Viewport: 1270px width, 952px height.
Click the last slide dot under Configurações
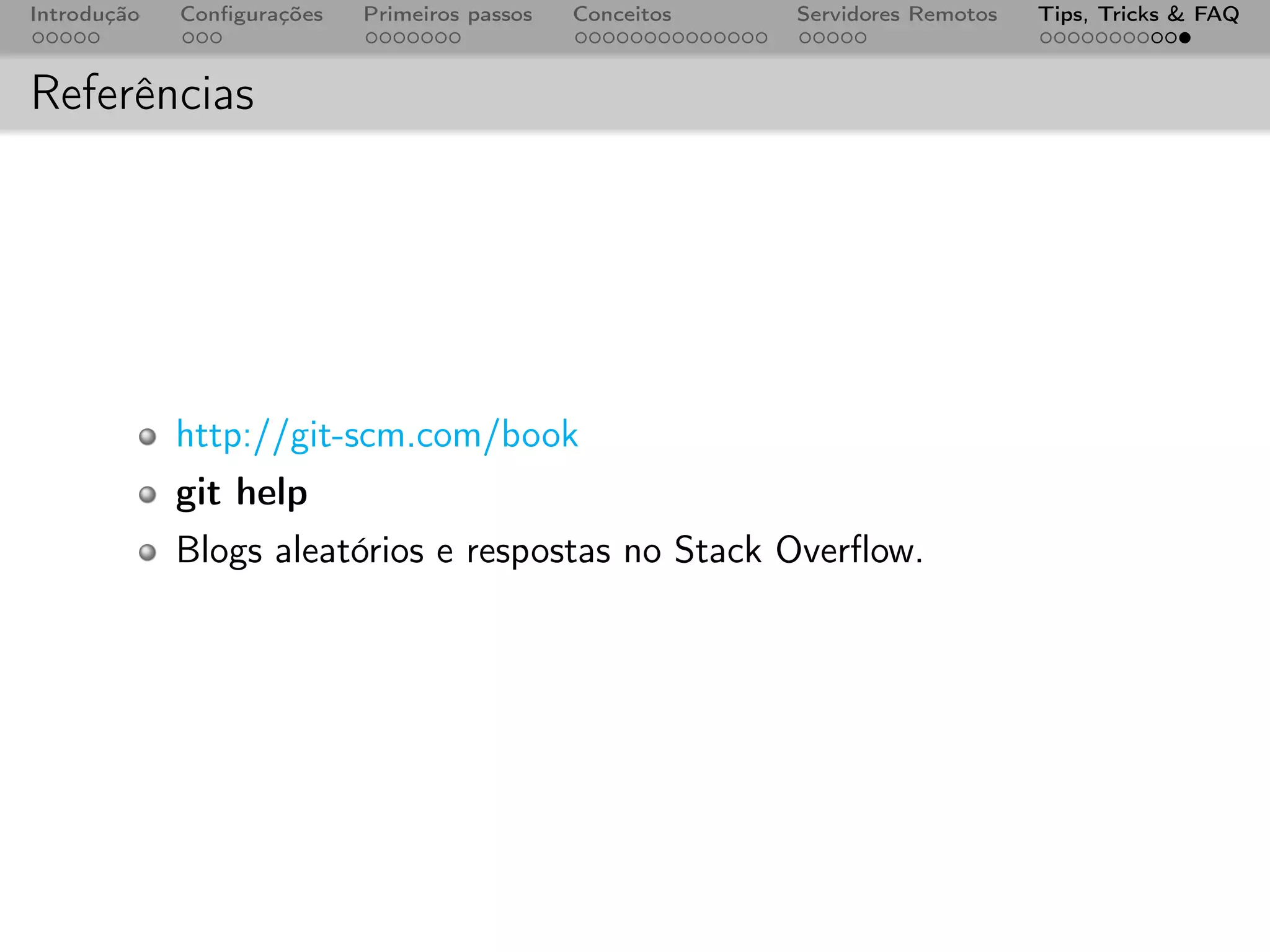pyautogui.click(x=216, y=38)
